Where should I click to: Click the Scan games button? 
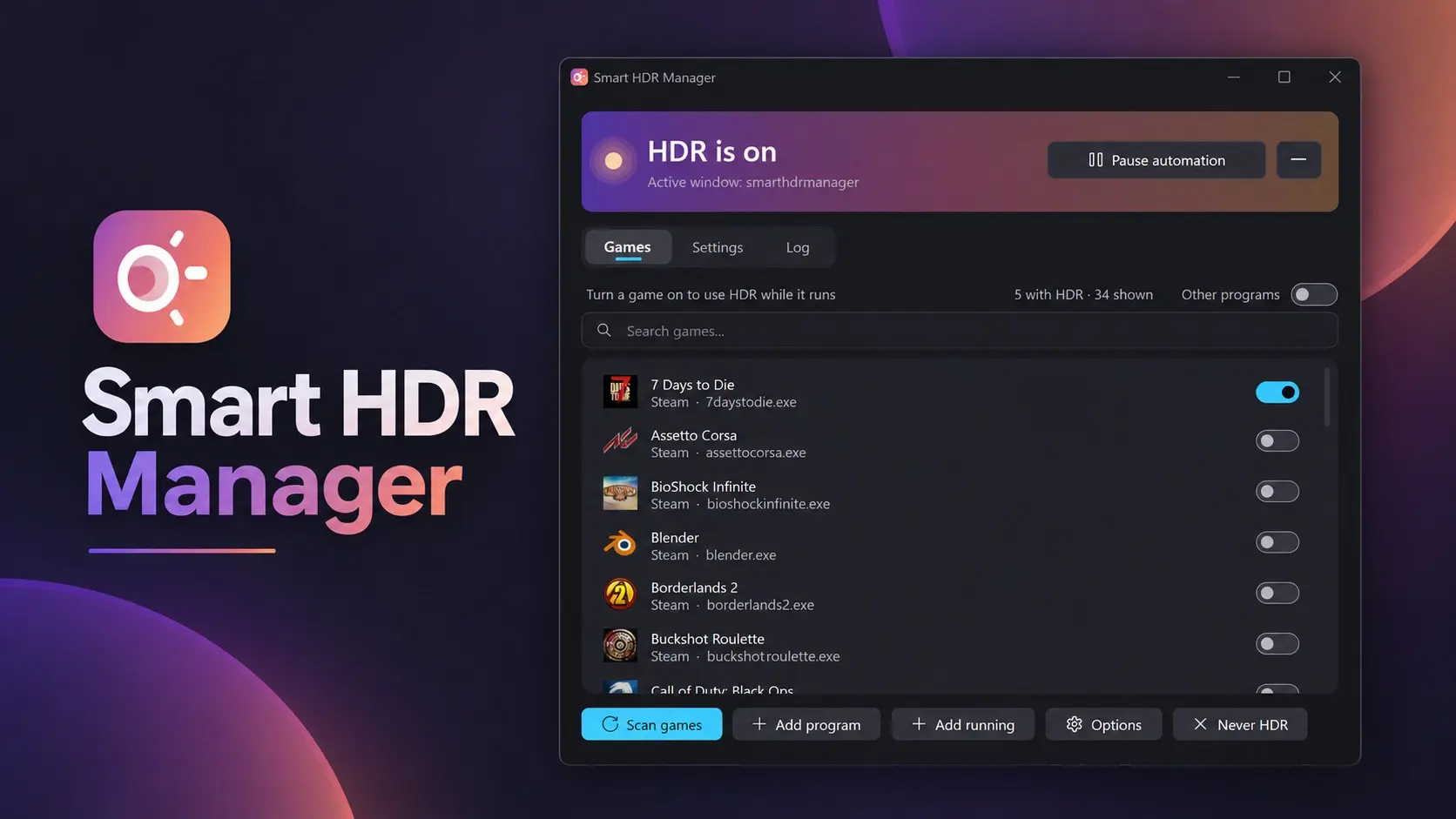point(651,724)
